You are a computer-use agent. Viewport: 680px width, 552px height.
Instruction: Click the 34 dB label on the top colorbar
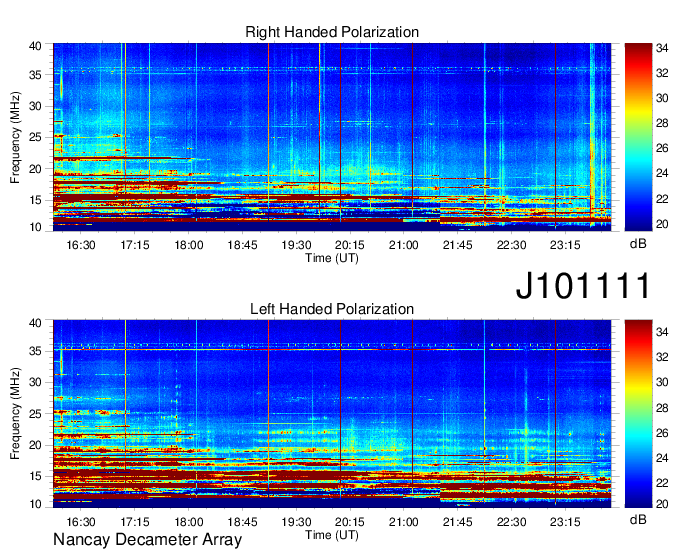[x=662, y=48]
